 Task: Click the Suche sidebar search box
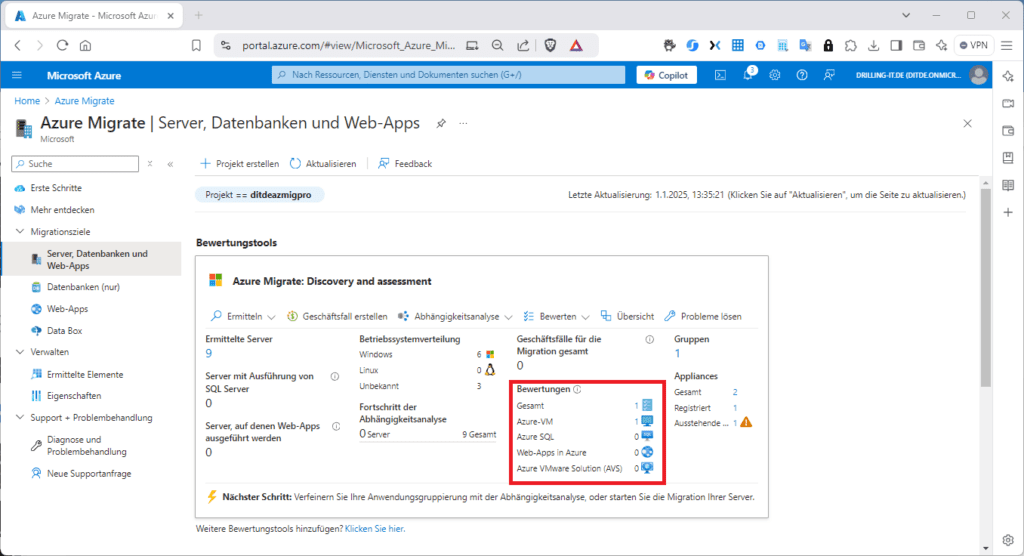[x=75, y=163]
